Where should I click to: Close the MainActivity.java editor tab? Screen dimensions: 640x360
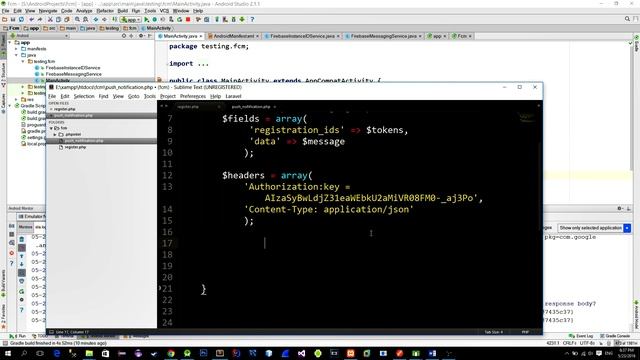[x=201, y=36]
